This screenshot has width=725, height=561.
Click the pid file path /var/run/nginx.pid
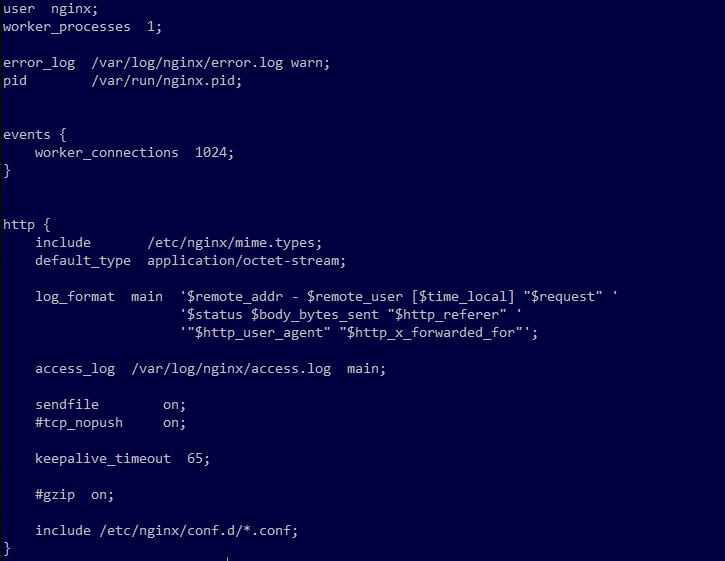point(166,80)
